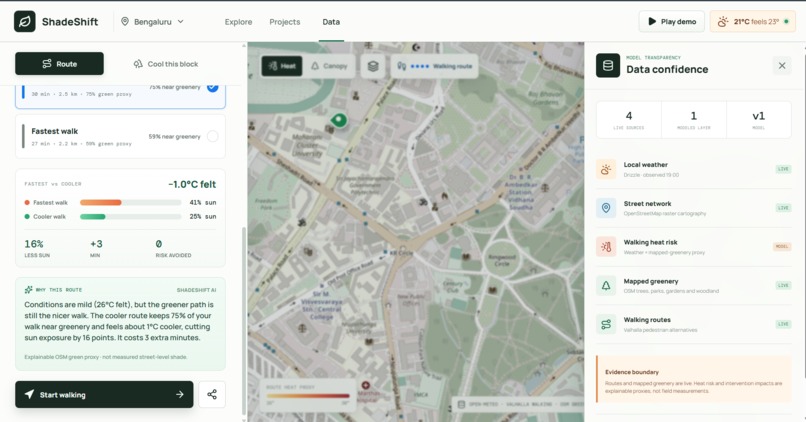Click the ShadeShift leaf logo
This screenshot has height=422, width=806.
25,22
